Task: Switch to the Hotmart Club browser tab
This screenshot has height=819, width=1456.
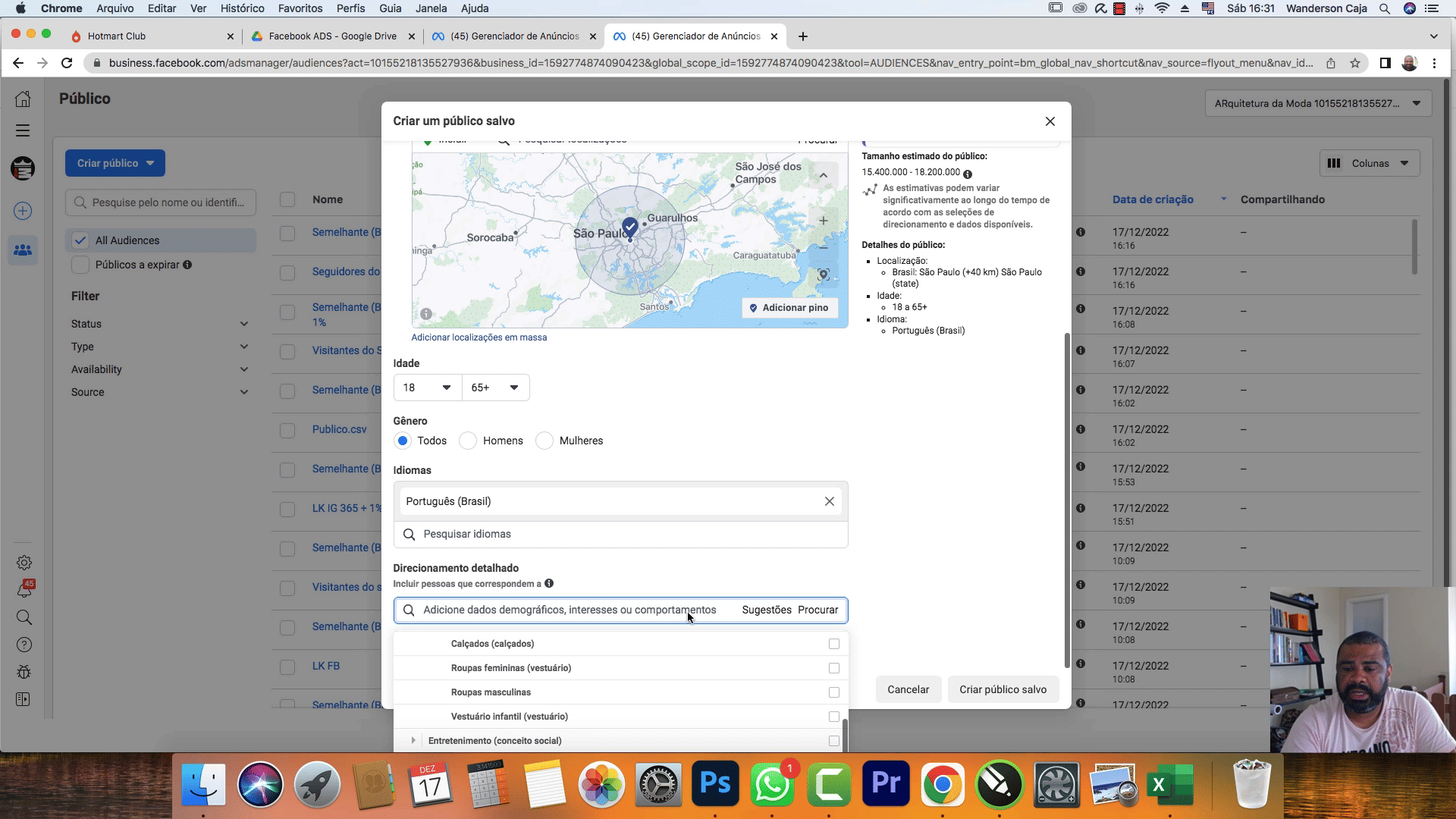Action: pos(117,36)
